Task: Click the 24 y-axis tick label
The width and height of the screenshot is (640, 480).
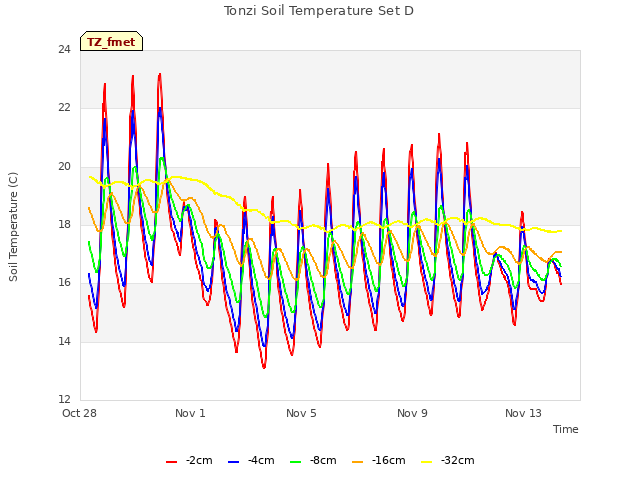Action: pos(64,50)
